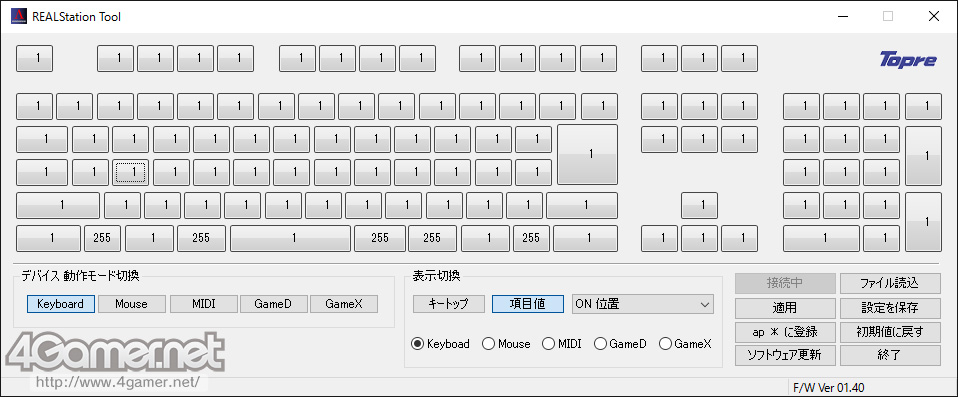Click the 適用 apply button
The image size is (958, 397).
pos(784,308)
